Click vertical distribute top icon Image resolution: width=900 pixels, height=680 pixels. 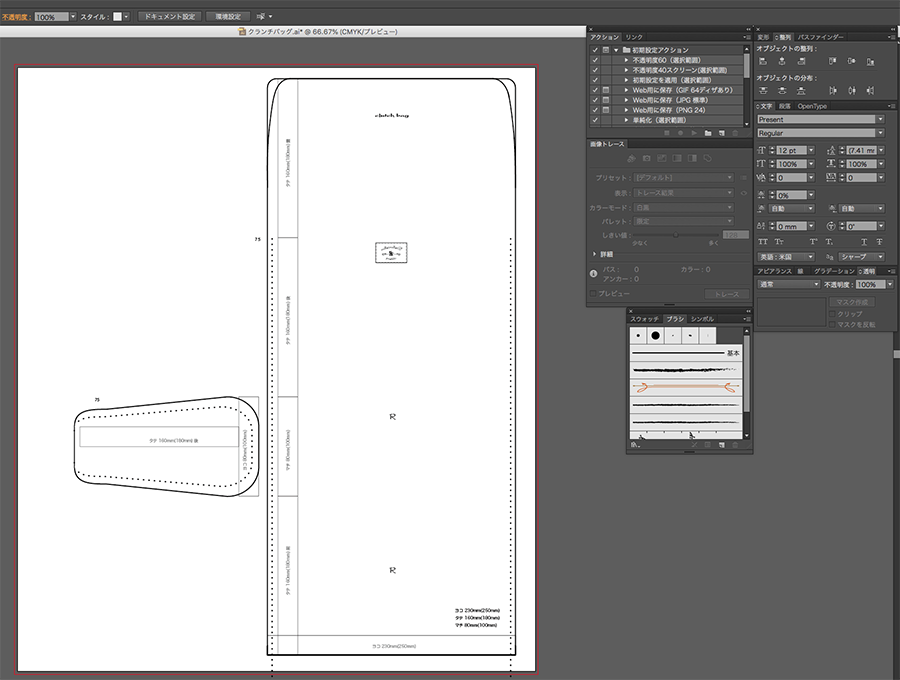pos(764,91)
